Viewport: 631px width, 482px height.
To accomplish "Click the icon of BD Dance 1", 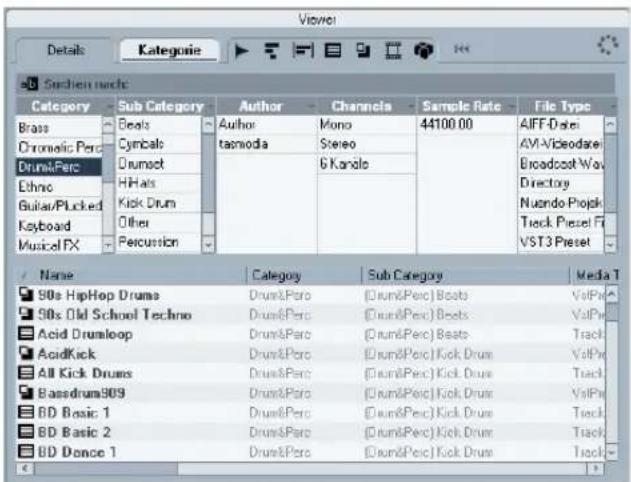I will coord(26,451).
